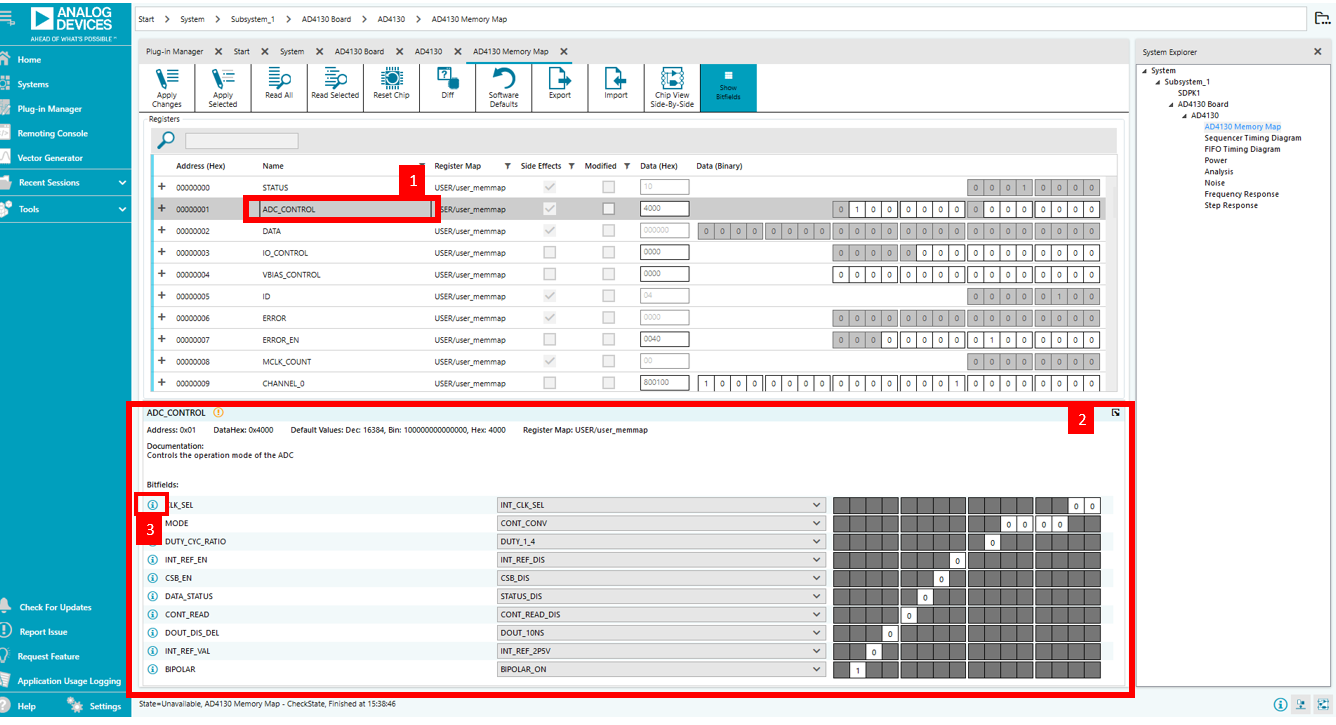The image size is (1336, 725).
Task: Click the Apply Changes toolbar icon
Action: point(167,87)
